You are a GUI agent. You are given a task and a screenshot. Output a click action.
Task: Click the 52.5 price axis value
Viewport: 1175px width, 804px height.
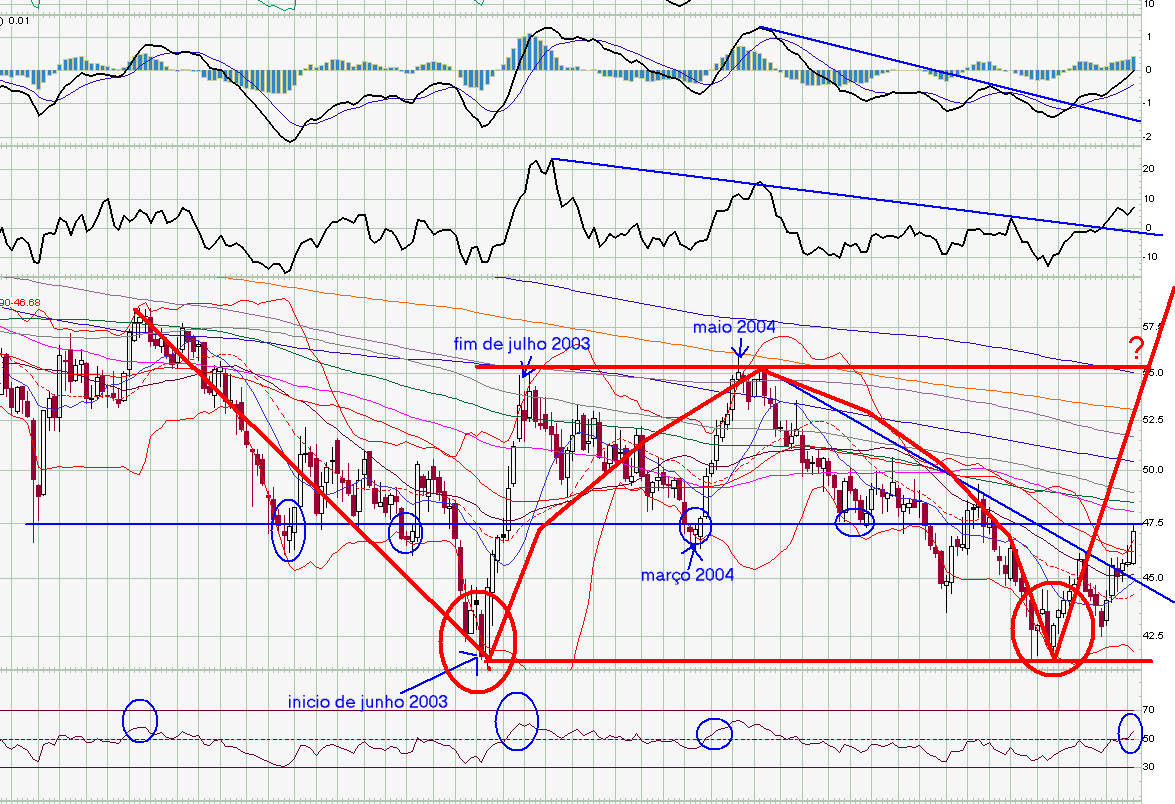point(1154,420)
